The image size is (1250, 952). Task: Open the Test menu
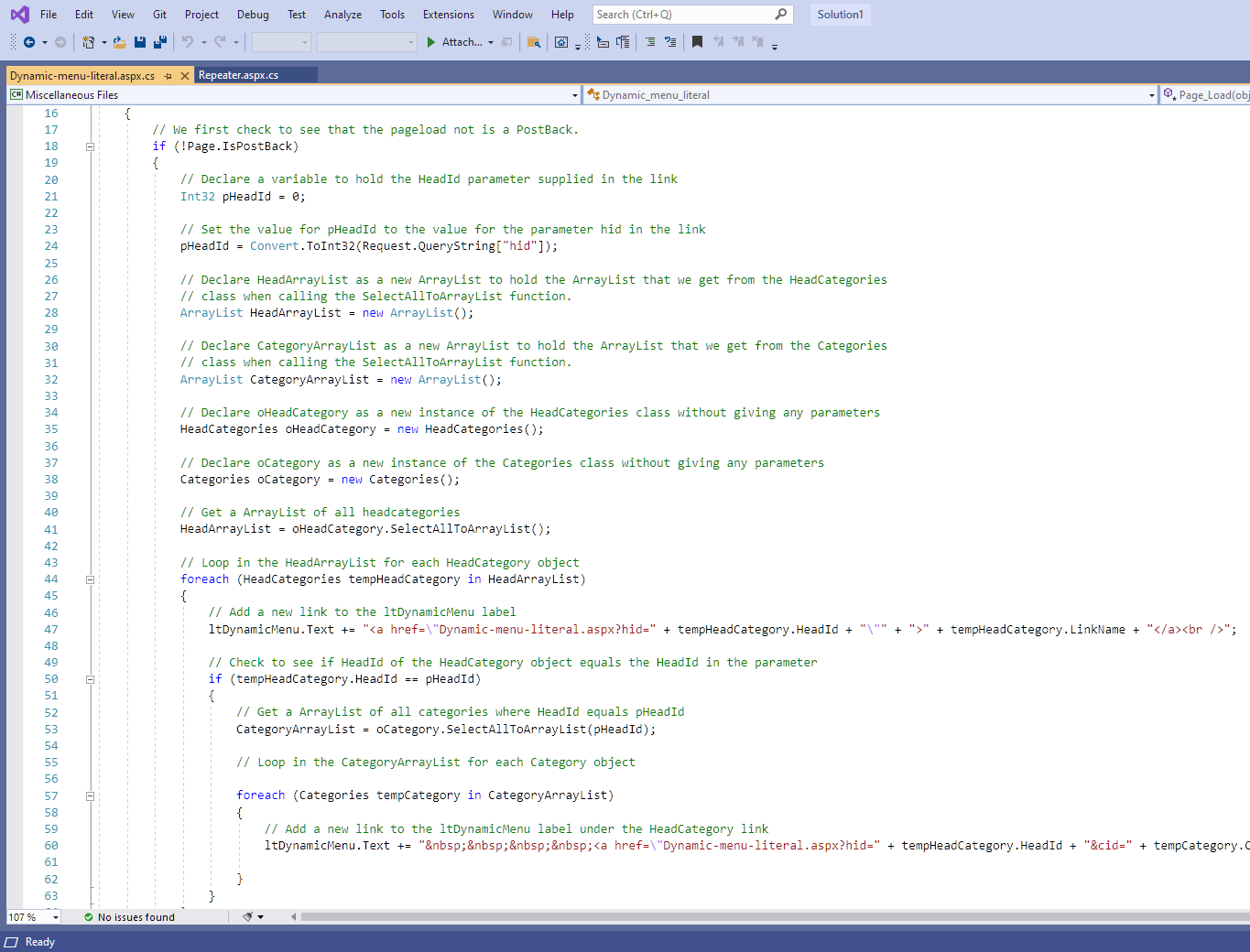(x=297, y=15)
